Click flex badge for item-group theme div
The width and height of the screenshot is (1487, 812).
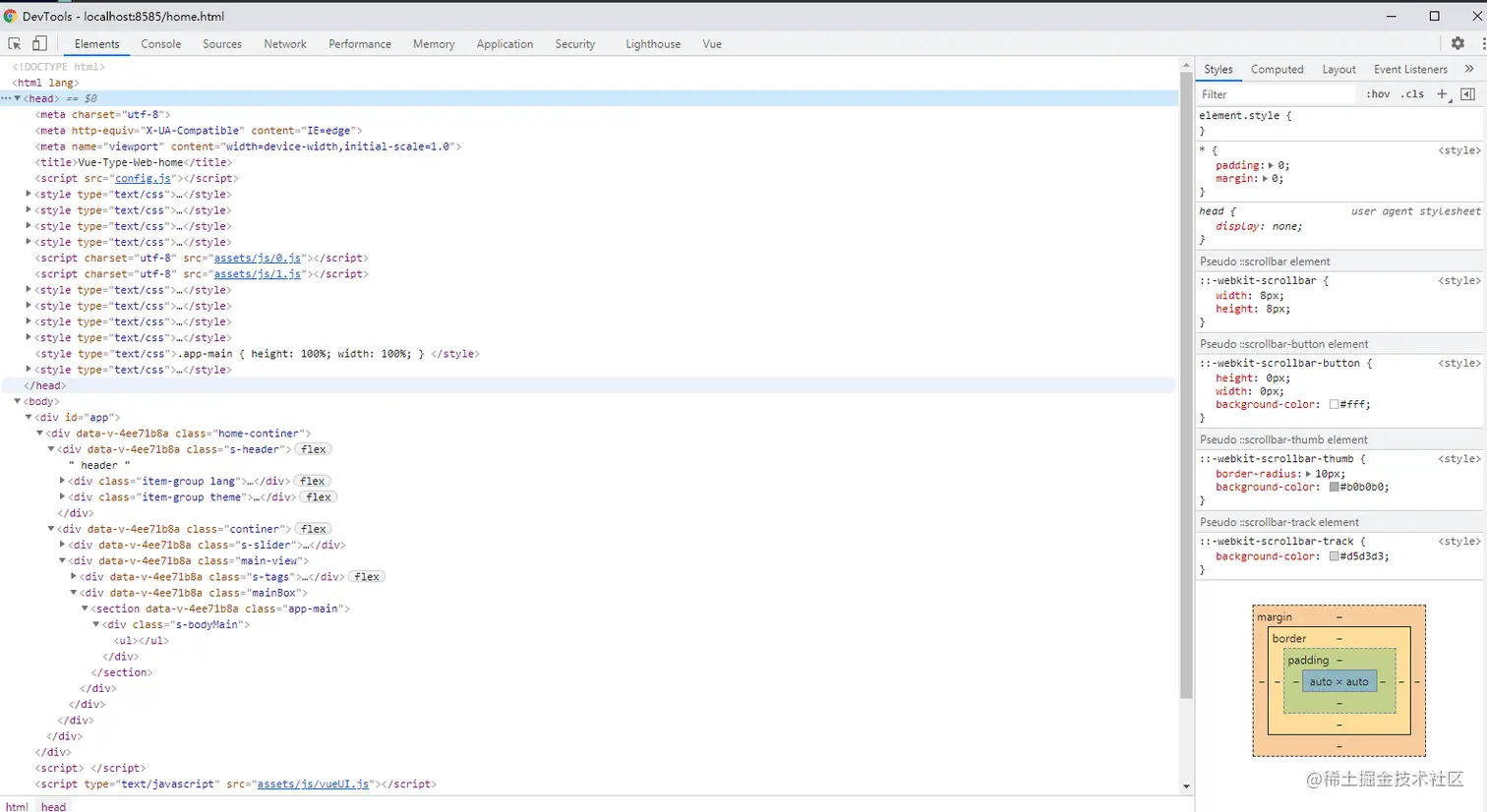point(319,497)
